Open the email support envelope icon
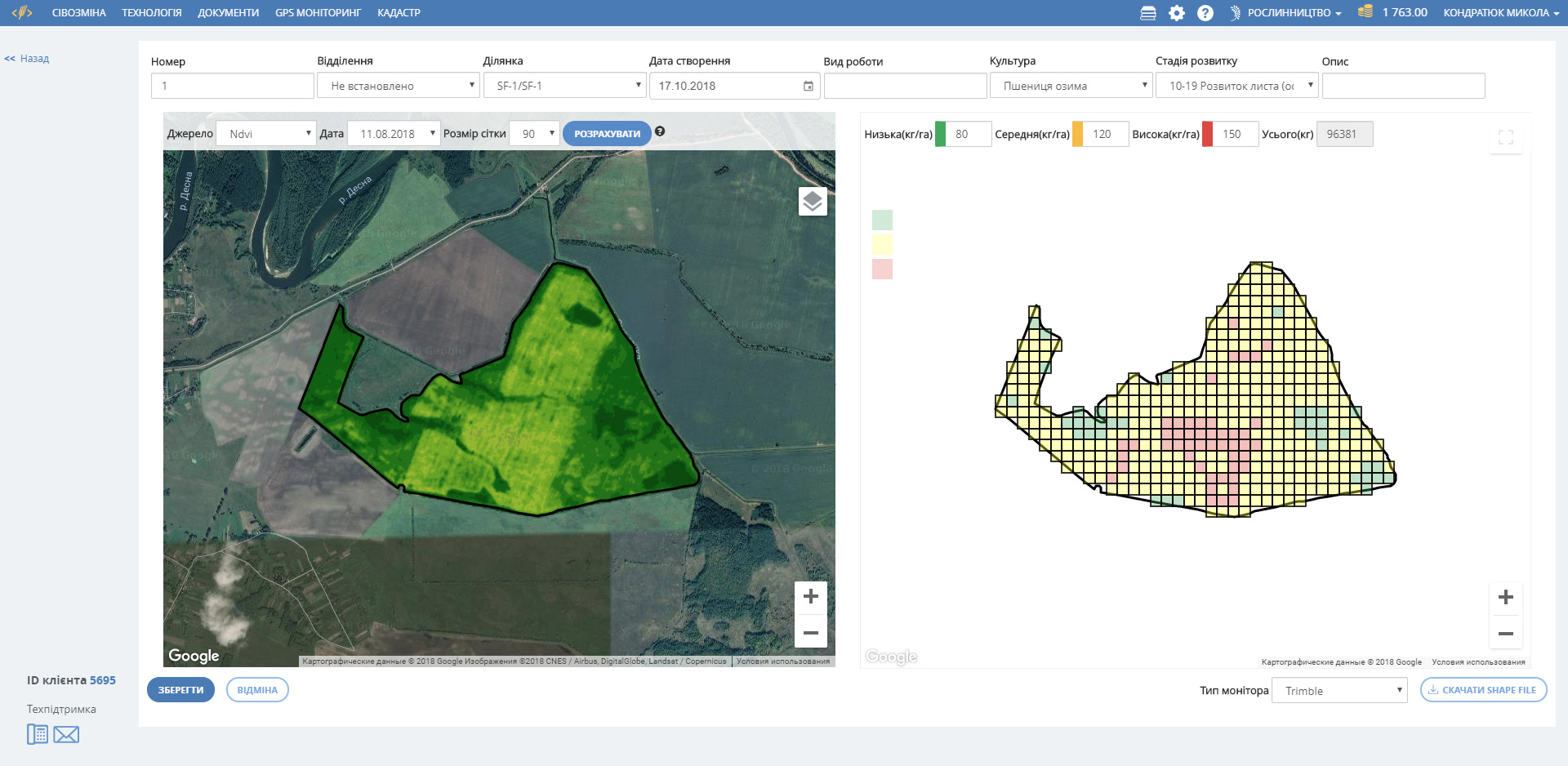The image size is (1568, 766). 66,735
